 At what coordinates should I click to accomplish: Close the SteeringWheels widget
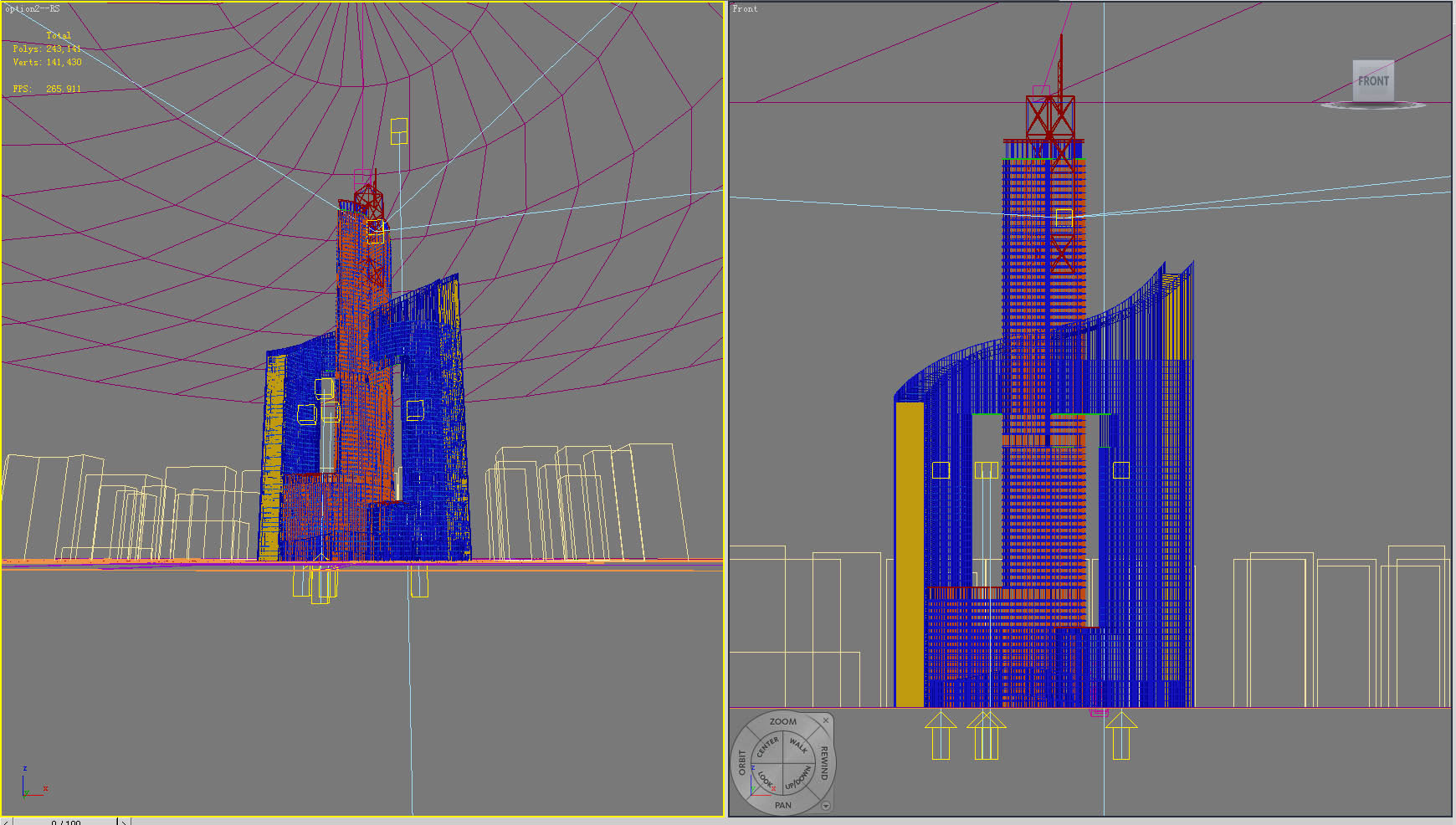pyautogui.click(x=826, y=721)
